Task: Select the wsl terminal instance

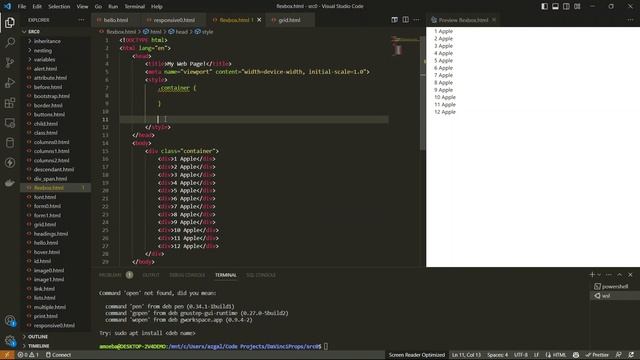Action: tap(615, 296)
